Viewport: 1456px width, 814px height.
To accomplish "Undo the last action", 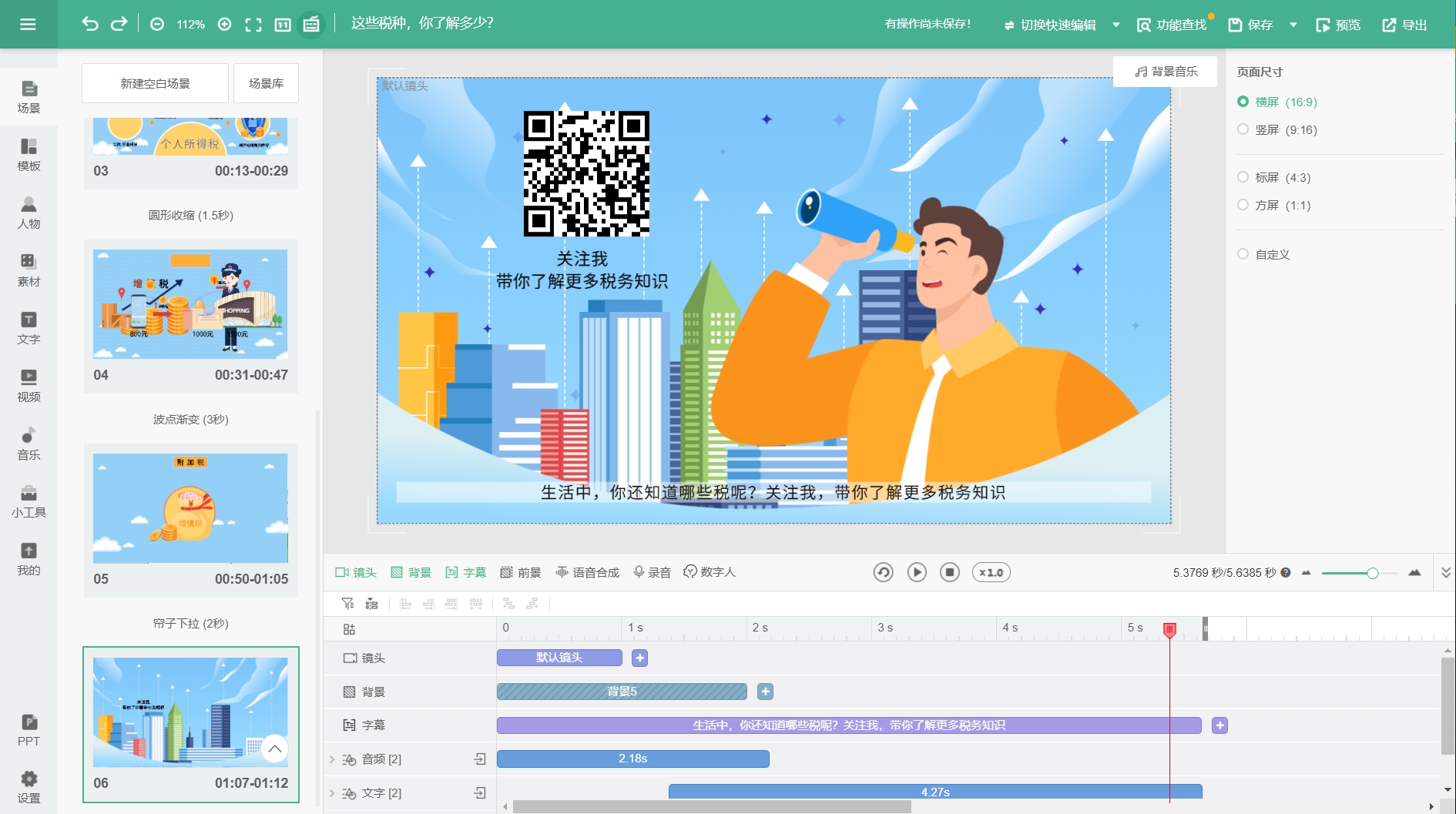I will (x=90, y=24).
